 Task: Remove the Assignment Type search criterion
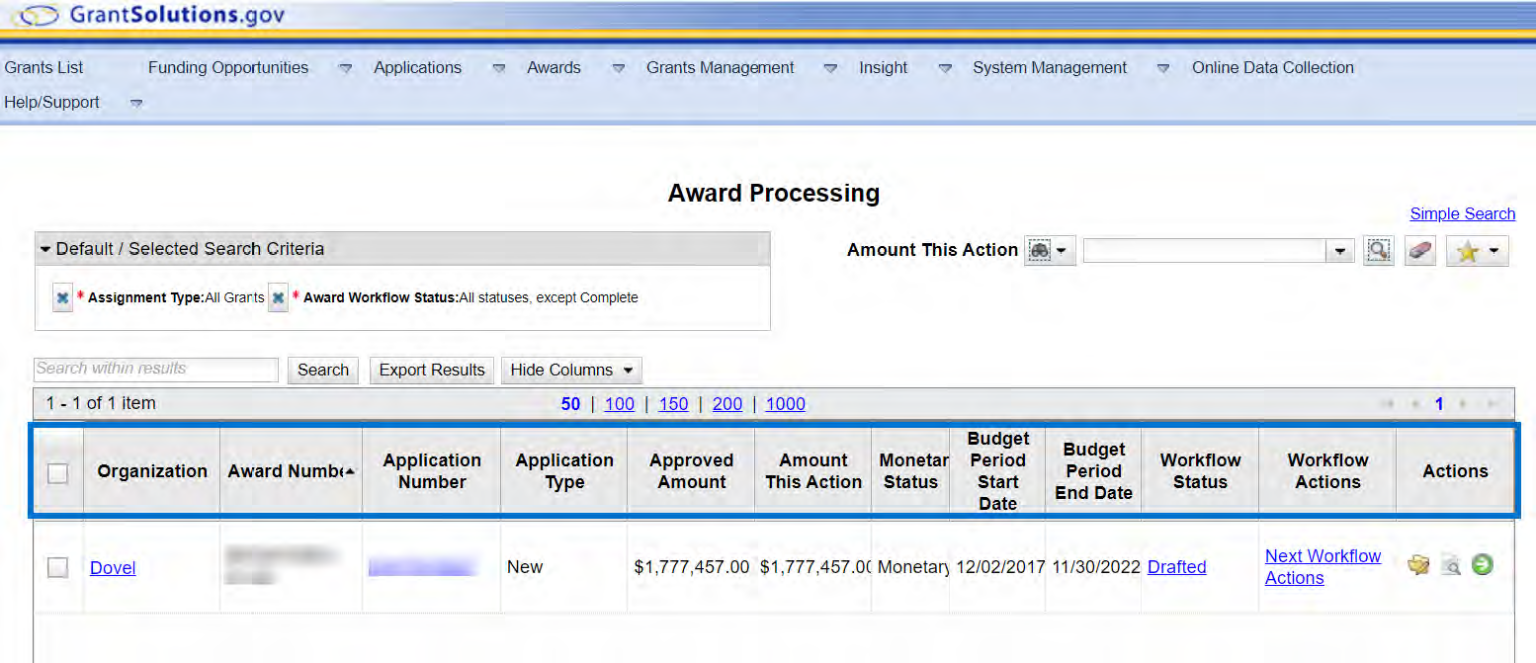click(x=63, y=298)
